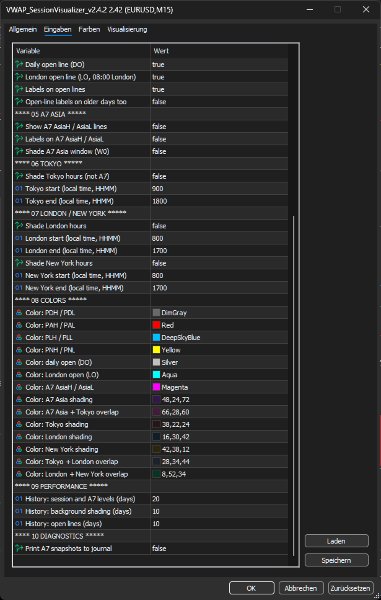The width and height of the screenshot is (381, 600).
Task: Click the icon beside Daily open line (DO)
Action: pyautogui.click(x=19, y=65)
